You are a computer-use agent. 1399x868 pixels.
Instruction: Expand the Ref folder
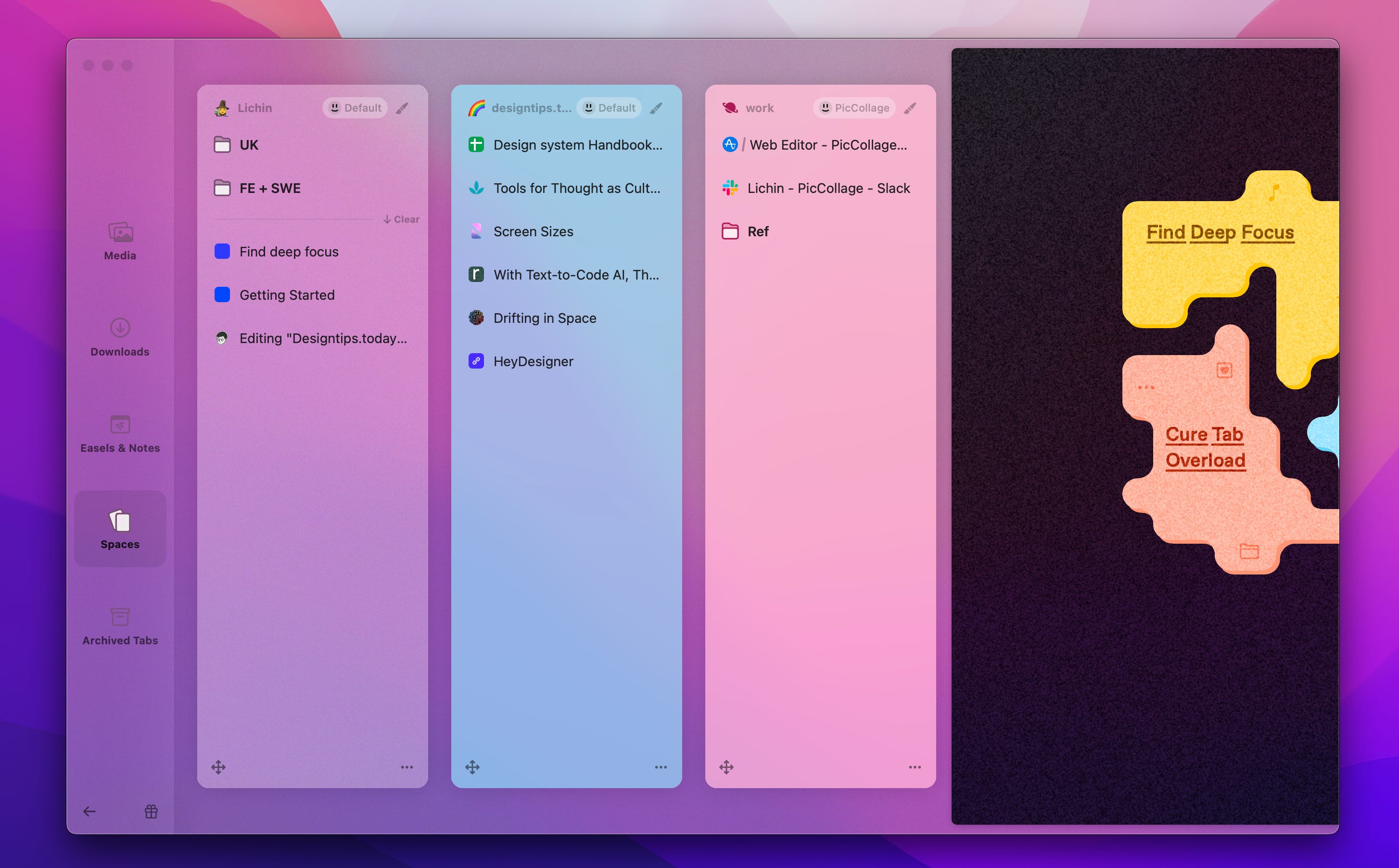pos(757,231)
